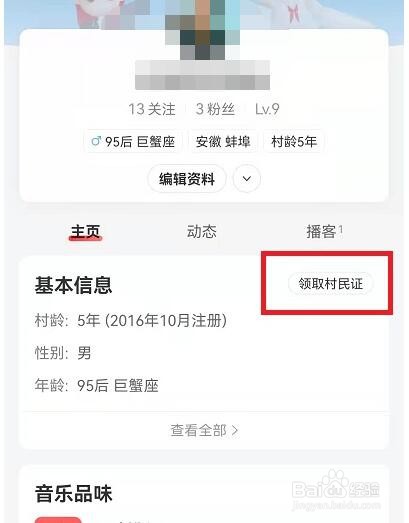This screenshot has width=409, height=523.
Task: Tap the Lv.9 level indicator
Action: coord(267,109)
